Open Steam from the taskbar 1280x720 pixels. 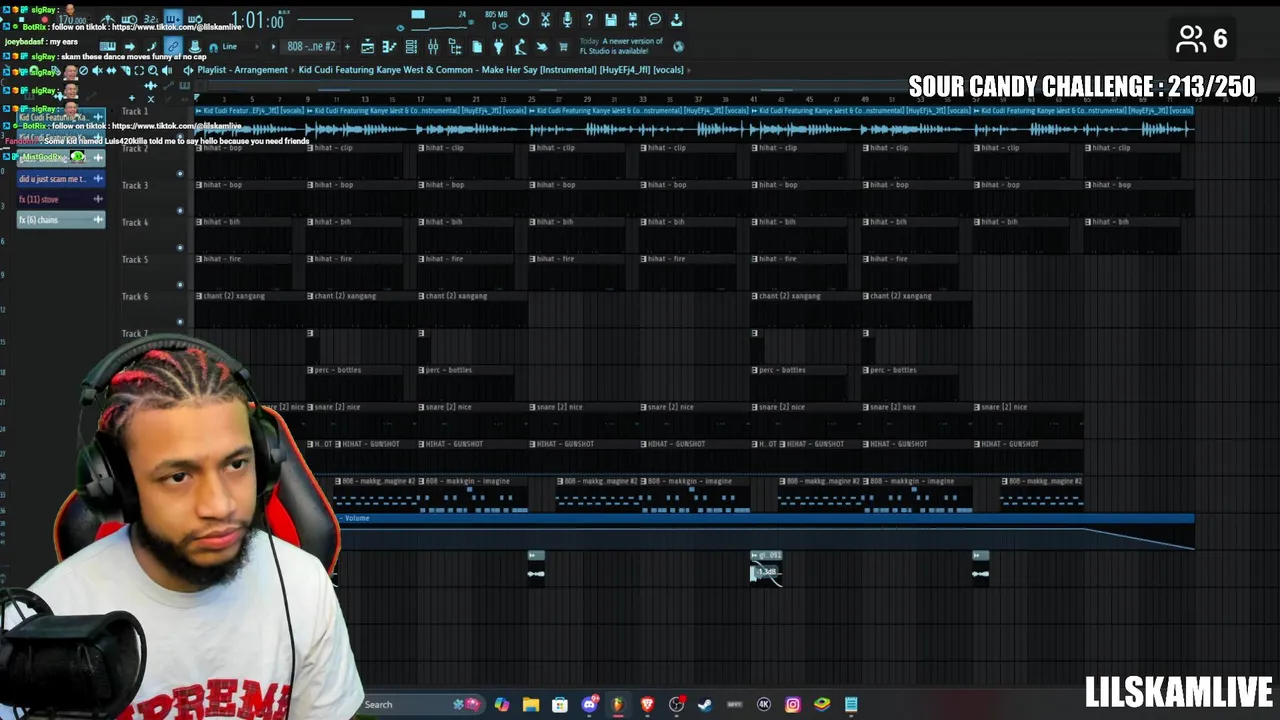click(x=705, y=704)
